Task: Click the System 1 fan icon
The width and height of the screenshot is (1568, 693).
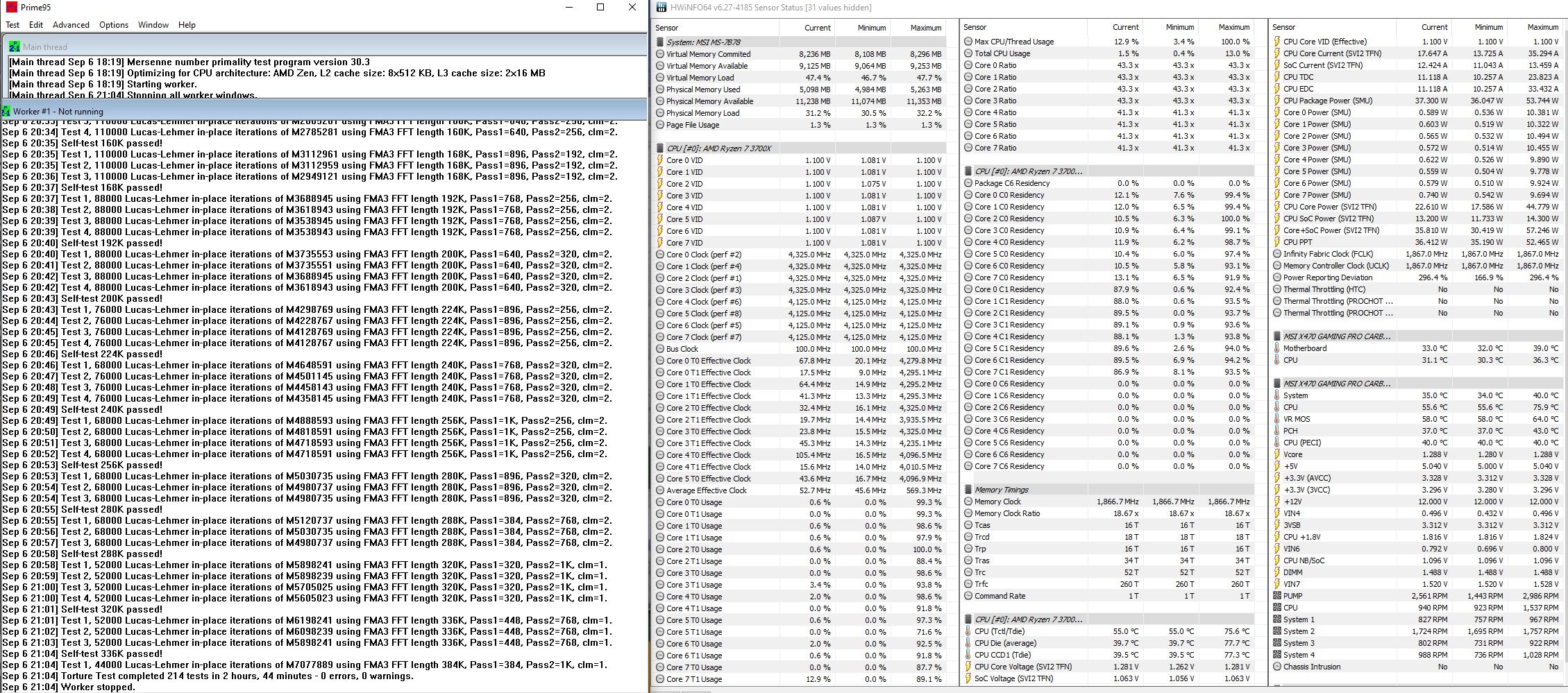Action: click(x=1277, y=619)
